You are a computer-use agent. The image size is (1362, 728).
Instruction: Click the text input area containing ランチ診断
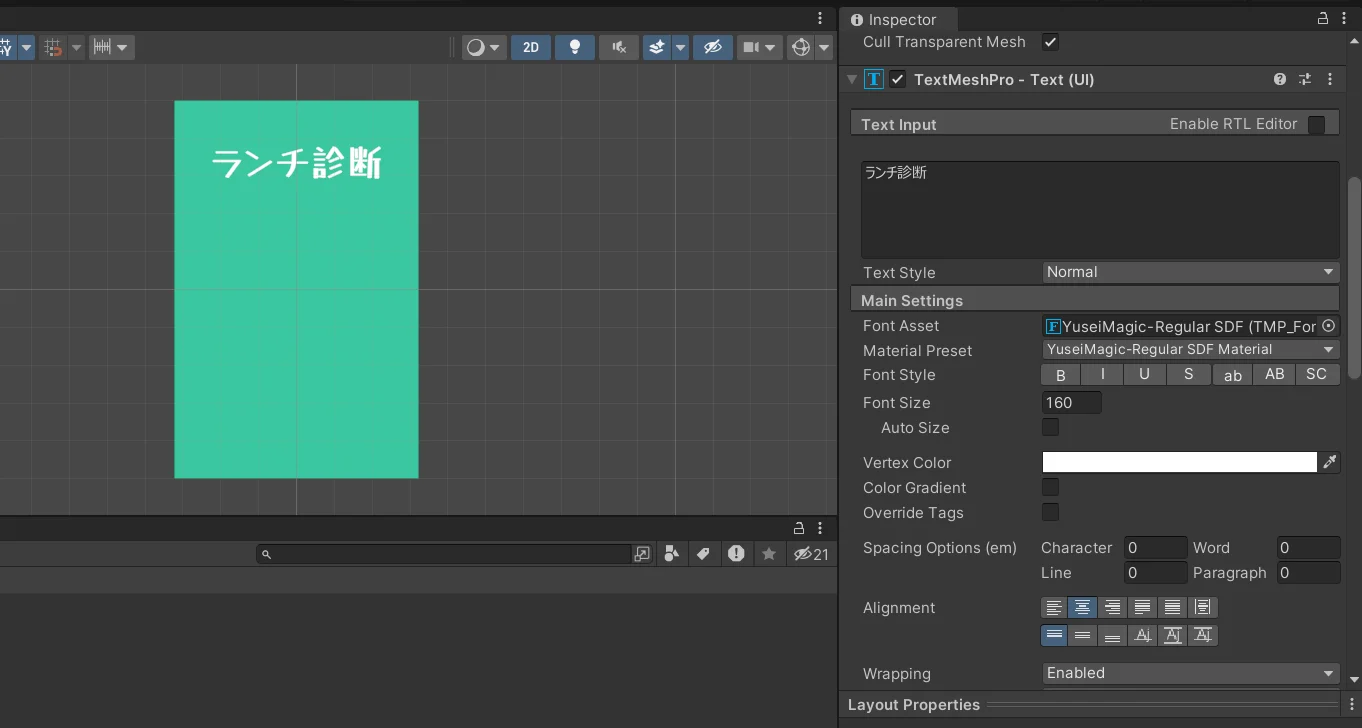pyautogui.click(x=1100, y=210)
